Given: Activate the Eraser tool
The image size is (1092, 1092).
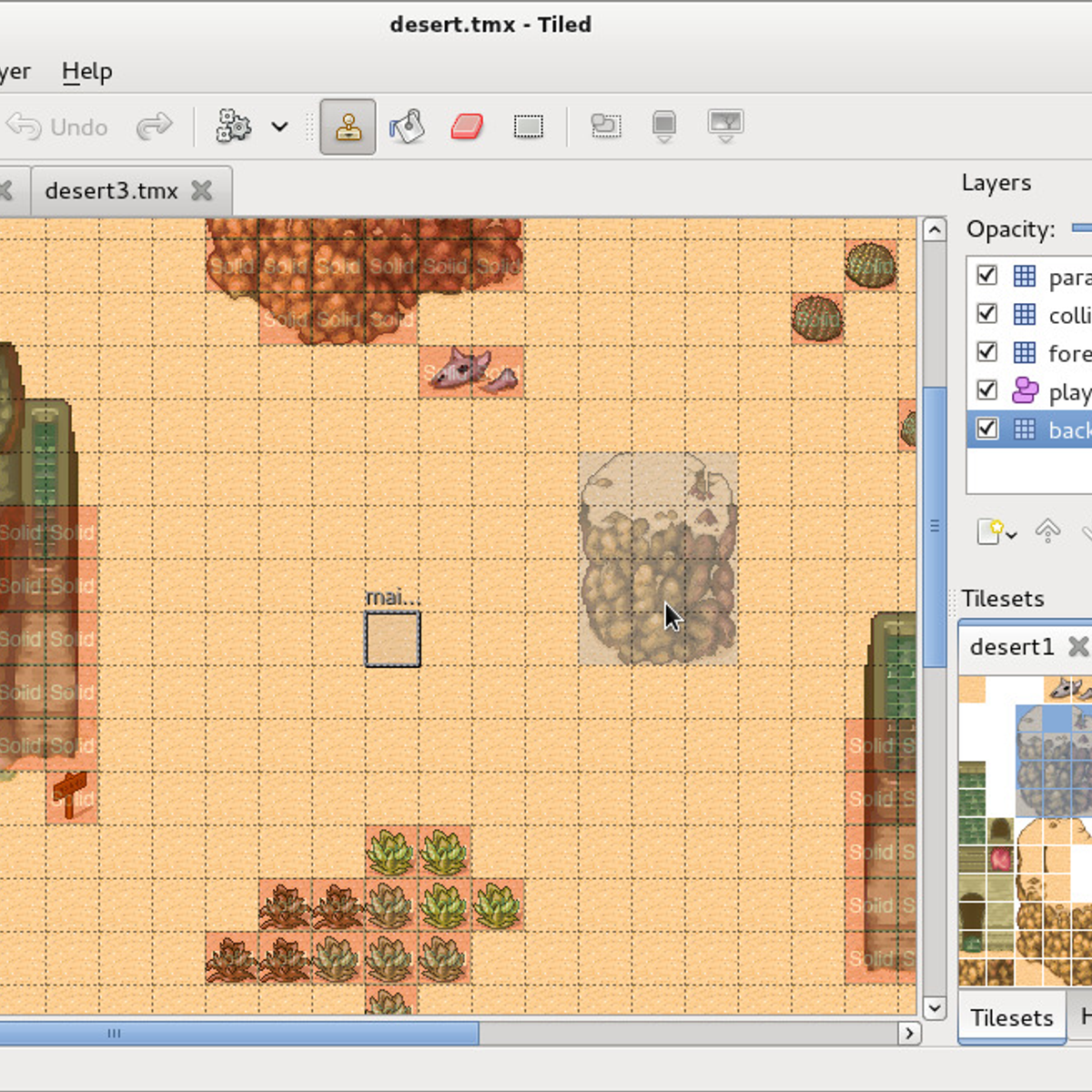Looking at the screenshot, I should tap(465, 126).
